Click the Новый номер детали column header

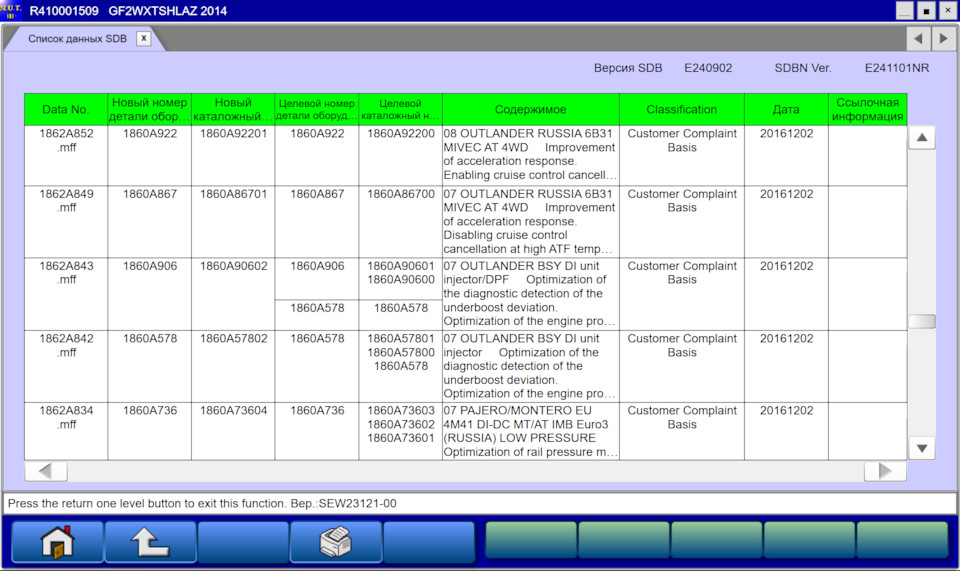coord(149,110)
